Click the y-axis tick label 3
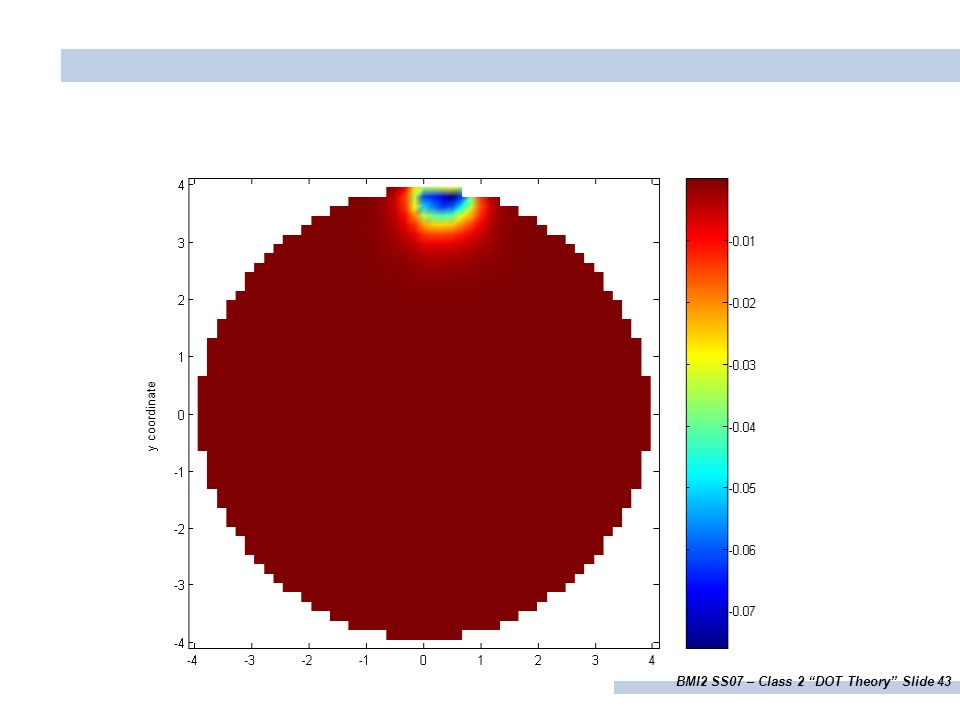The height and width of the screenshot is (720, 960). click(x=181, y=243)
